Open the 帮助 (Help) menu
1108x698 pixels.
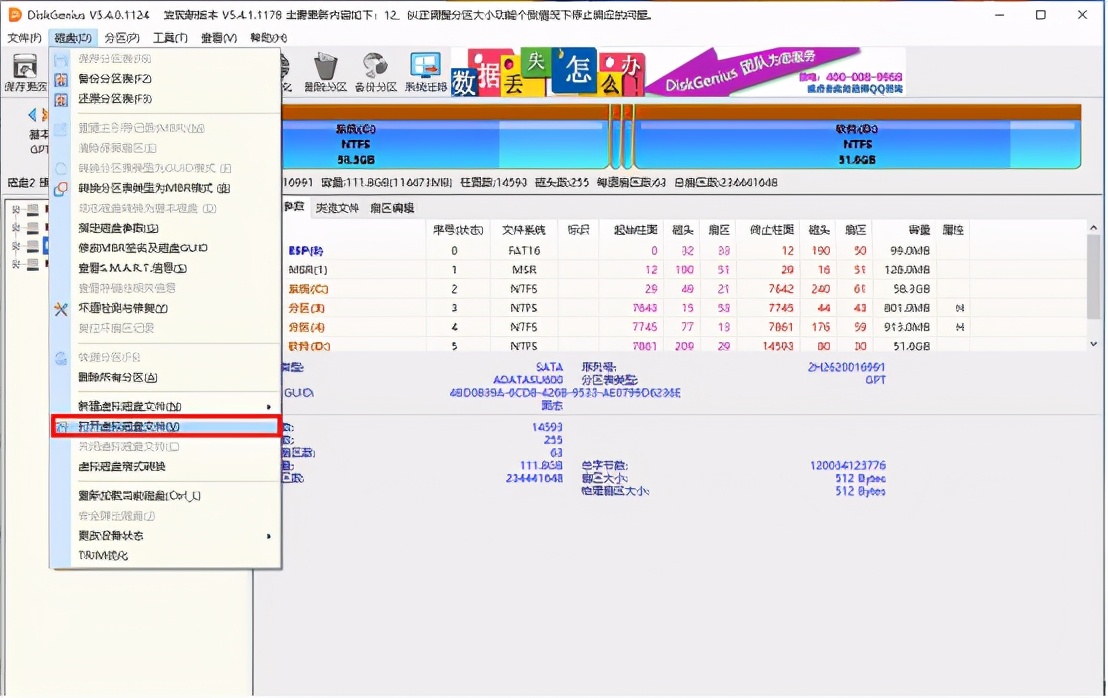pyautogui.click(x=269, y=37)
